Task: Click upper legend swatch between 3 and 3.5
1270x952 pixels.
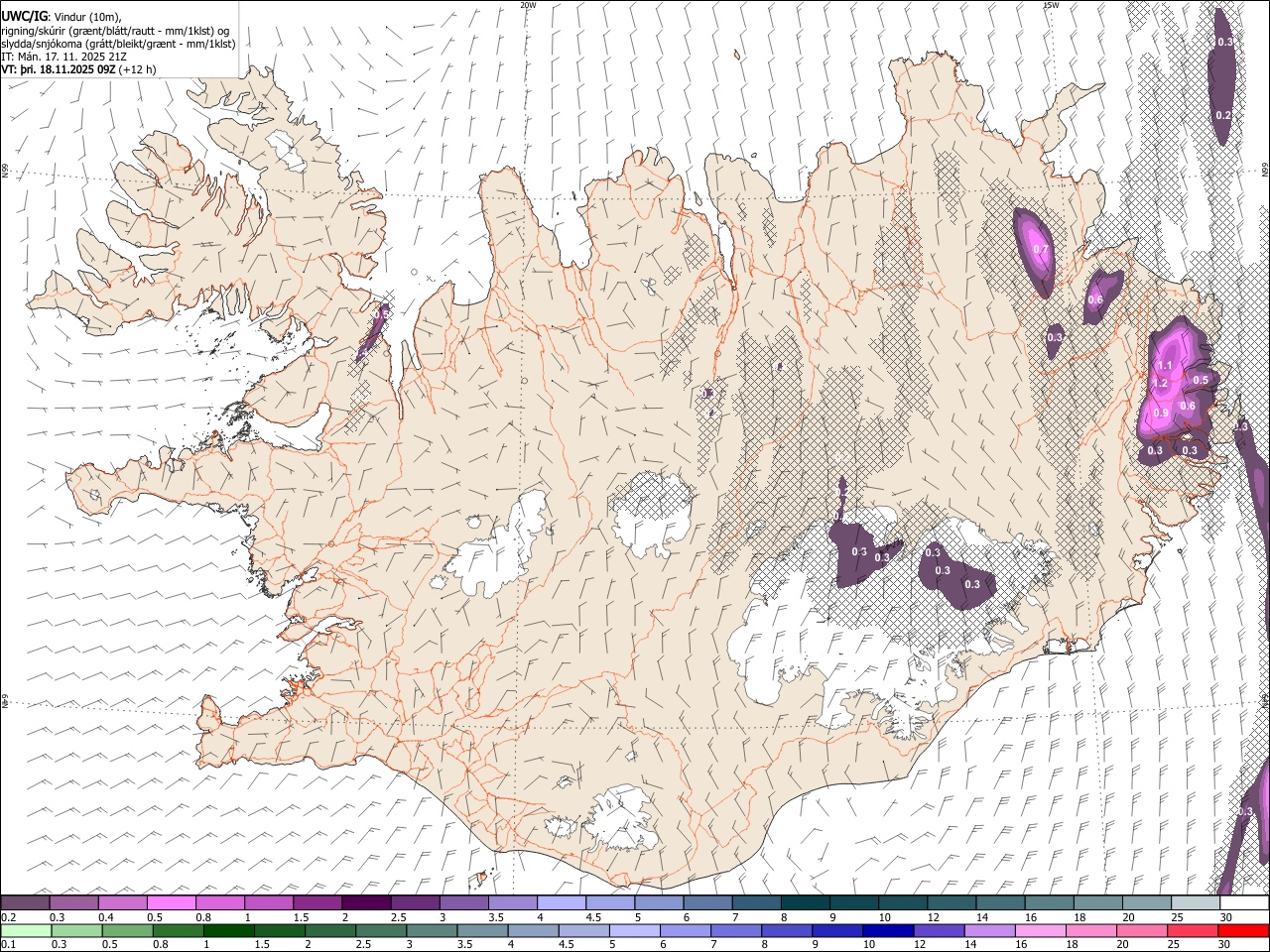Action: click(x=462, y=903)
